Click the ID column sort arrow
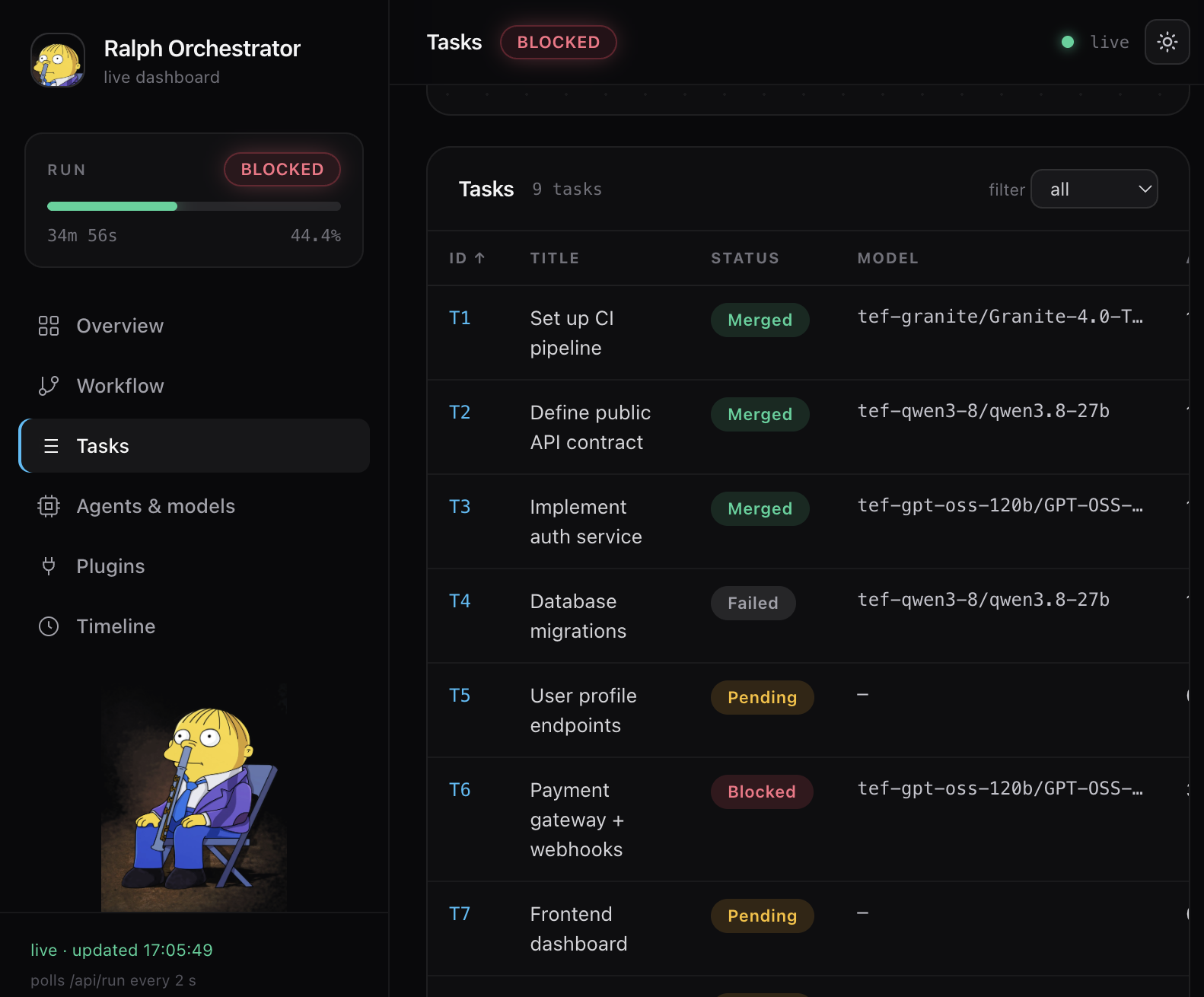The height and width of the screenshot is (997, 1204). click(x=479, y=258)
